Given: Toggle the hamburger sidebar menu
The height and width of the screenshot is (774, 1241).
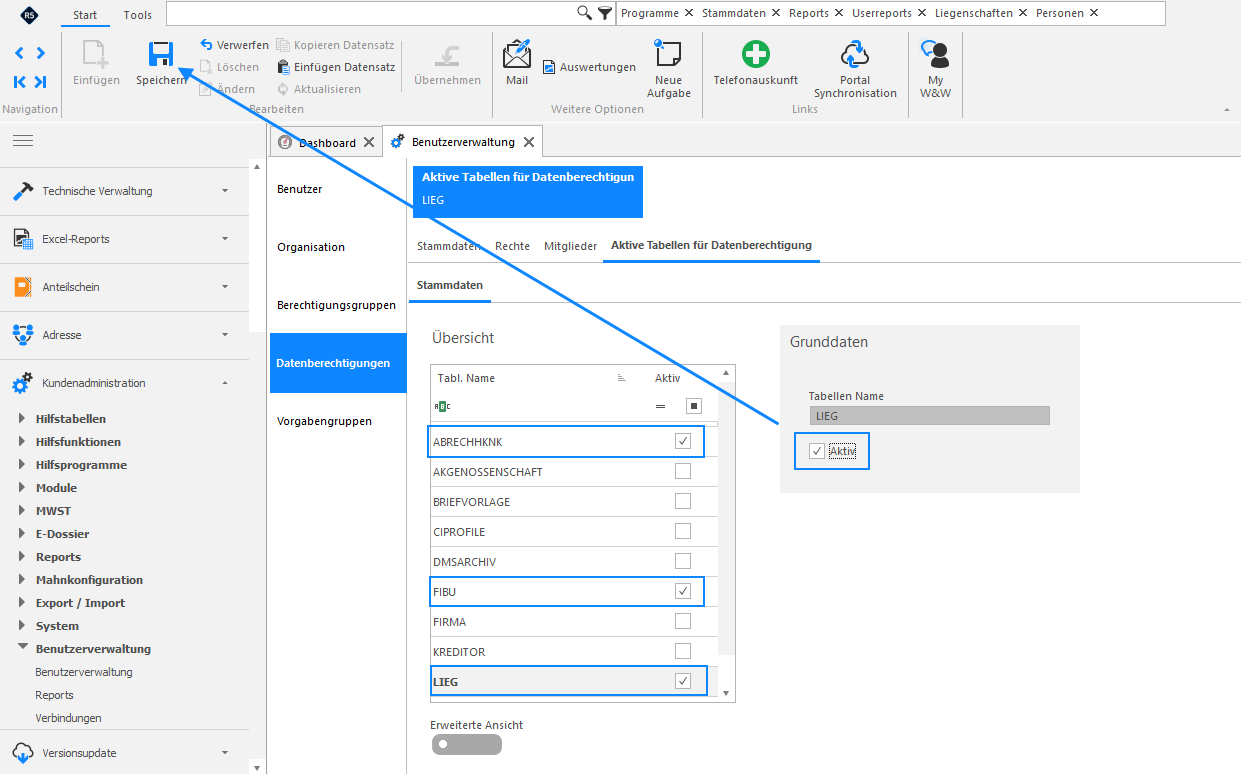Looking at the screenshot, I should (23, 141).
